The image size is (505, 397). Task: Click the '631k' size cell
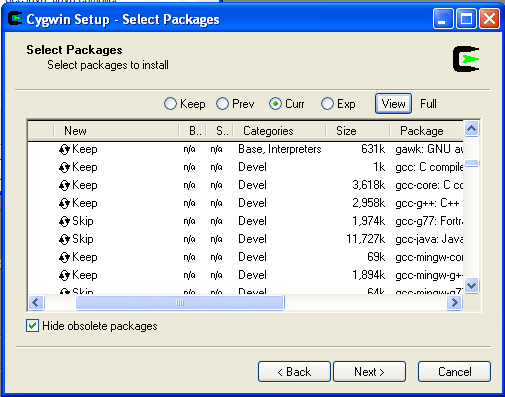tap(373, 149)
